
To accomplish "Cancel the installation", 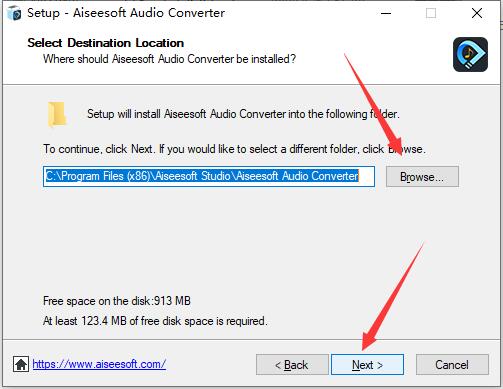I will click(x=452, y=365).
